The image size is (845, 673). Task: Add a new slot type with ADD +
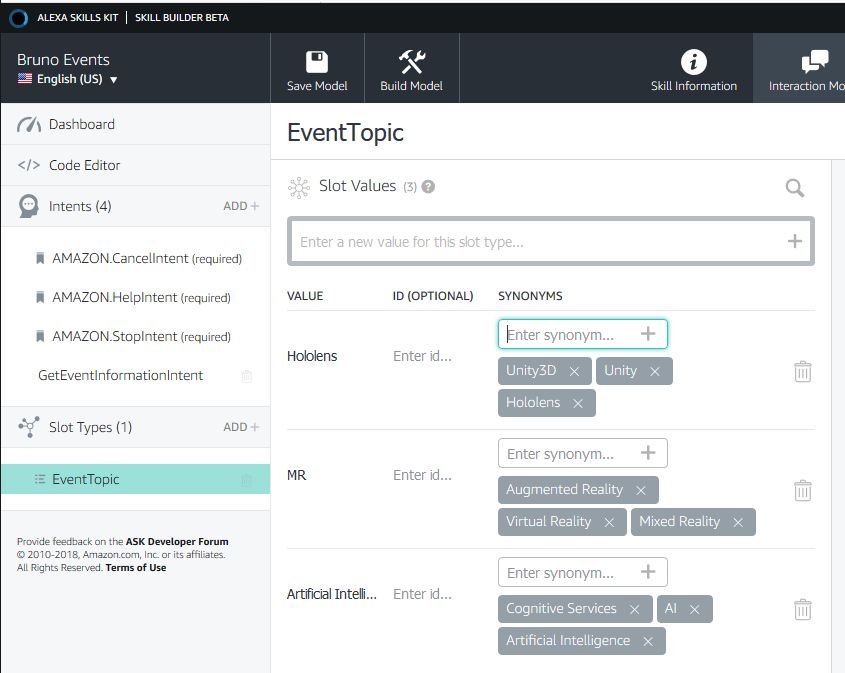pos(240,427)
